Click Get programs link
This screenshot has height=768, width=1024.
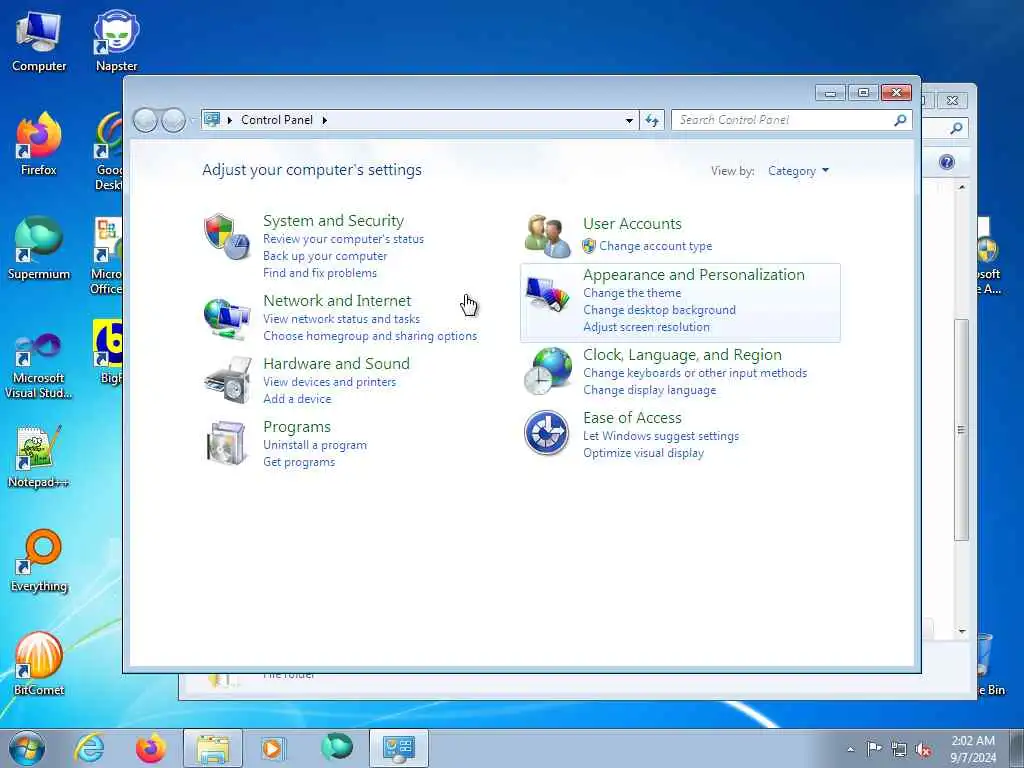click(x=299, y=462)
